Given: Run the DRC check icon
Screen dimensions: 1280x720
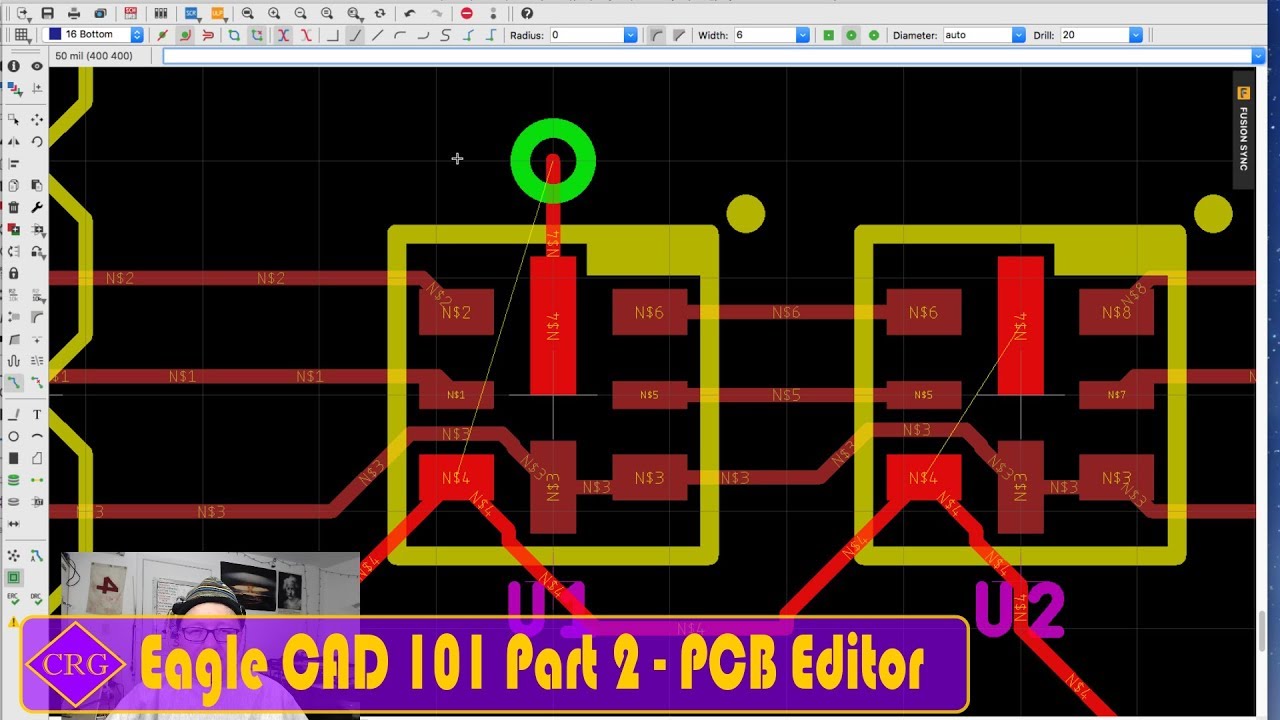Looking at the screenshot, I should (37, 598).
